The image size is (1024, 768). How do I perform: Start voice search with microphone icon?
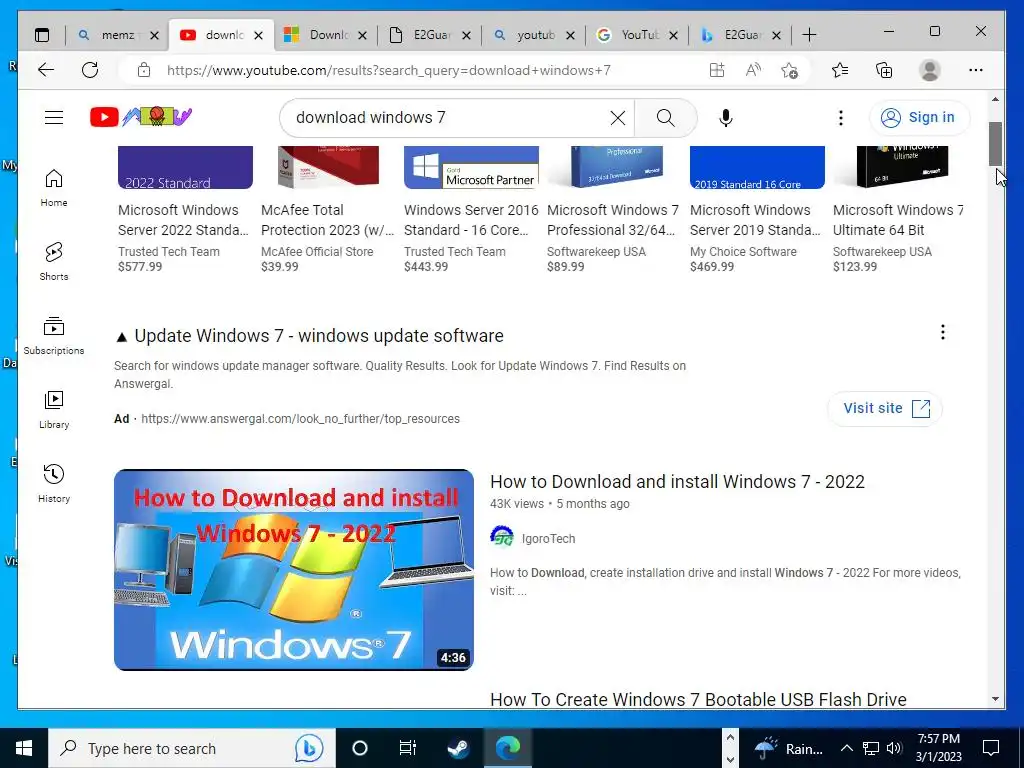725,118
